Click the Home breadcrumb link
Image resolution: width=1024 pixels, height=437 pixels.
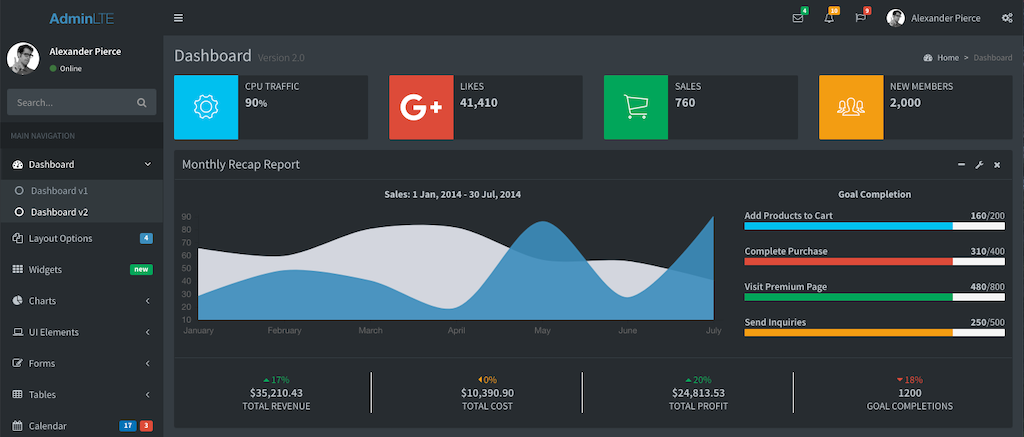(947, 58)
